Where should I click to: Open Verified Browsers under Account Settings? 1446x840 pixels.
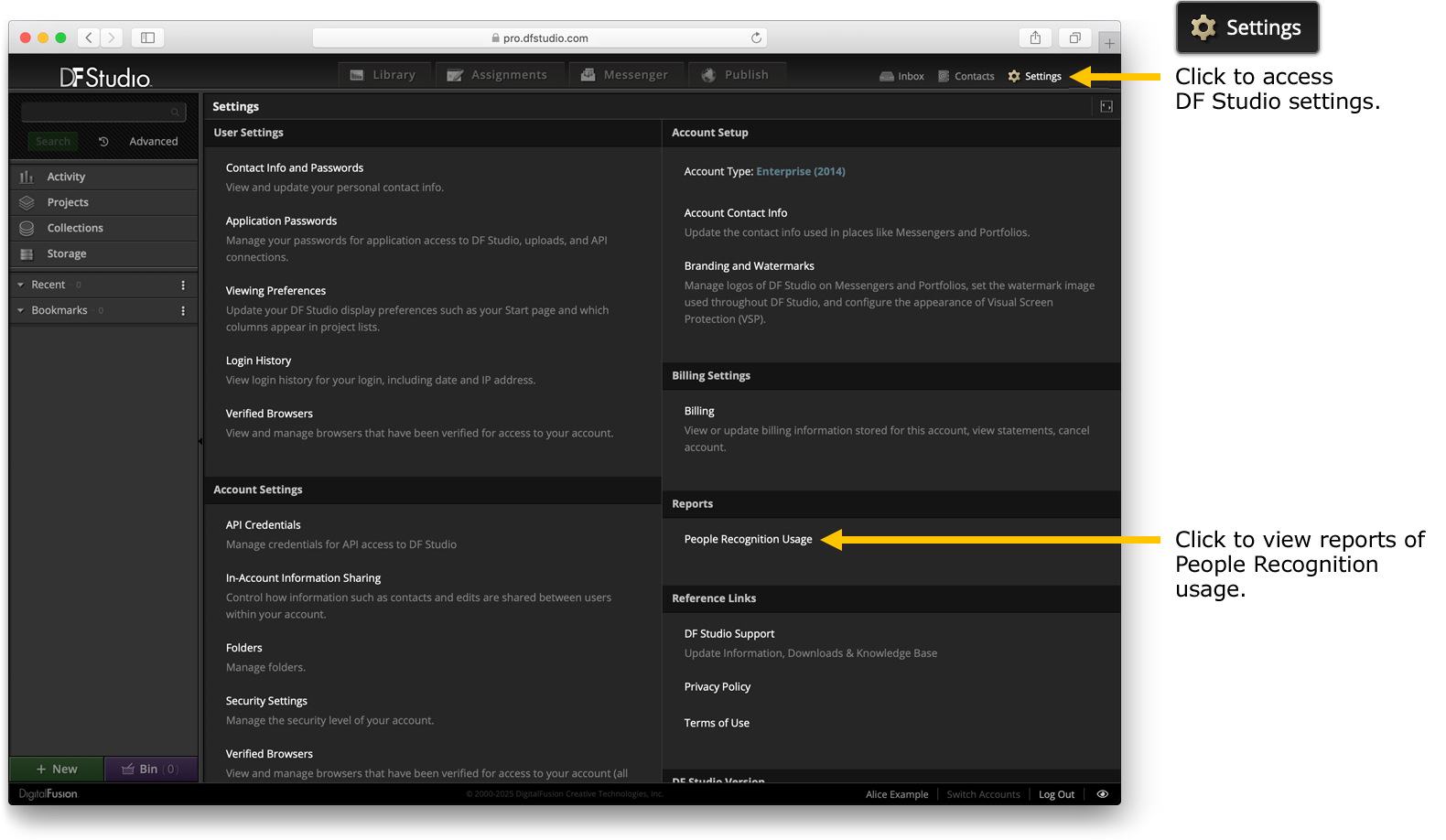coord(269,754)
